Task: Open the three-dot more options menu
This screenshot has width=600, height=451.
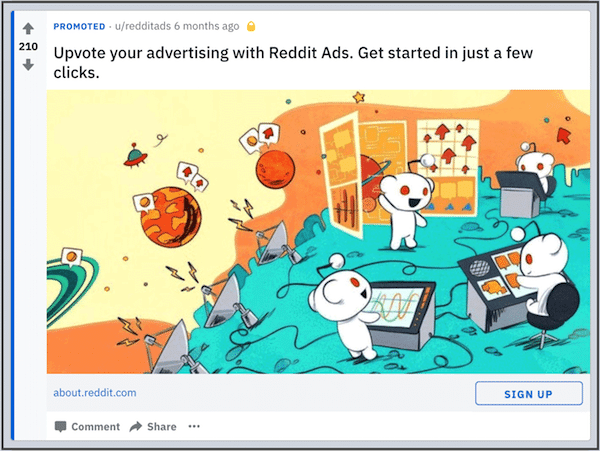Action: (194, 426)
